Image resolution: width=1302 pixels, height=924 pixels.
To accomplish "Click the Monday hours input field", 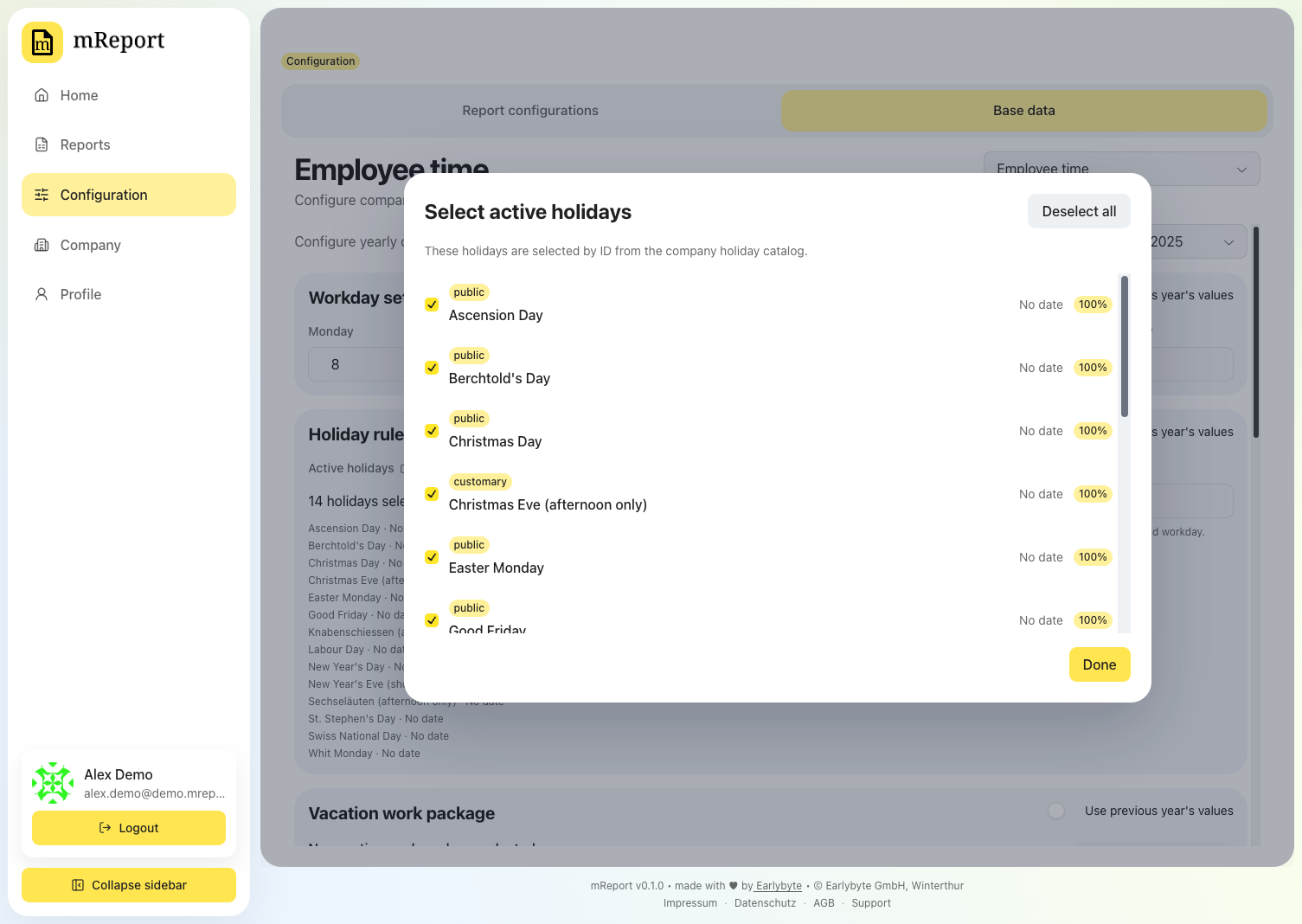I will tap(356, 364).
